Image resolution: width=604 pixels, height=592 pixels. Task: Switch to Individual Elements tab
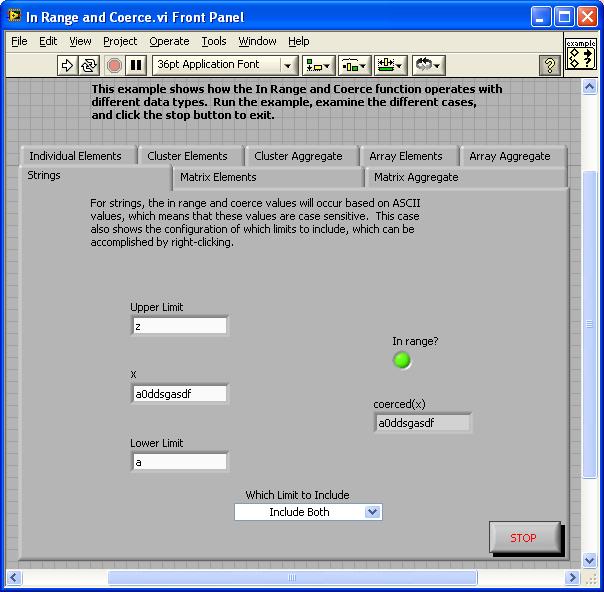(x=78, y=156)
